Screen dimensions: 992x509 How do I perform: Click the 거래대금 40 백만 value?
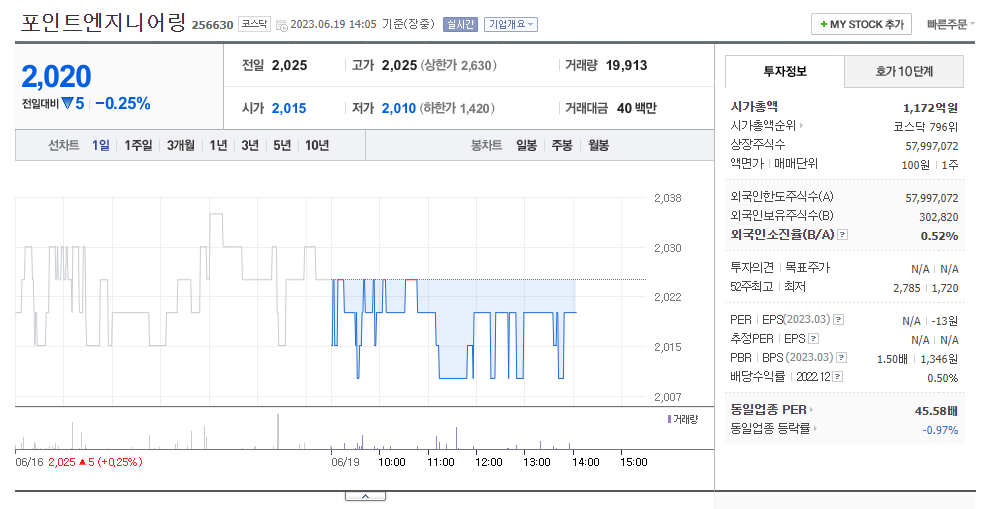(x=636, y=108)
